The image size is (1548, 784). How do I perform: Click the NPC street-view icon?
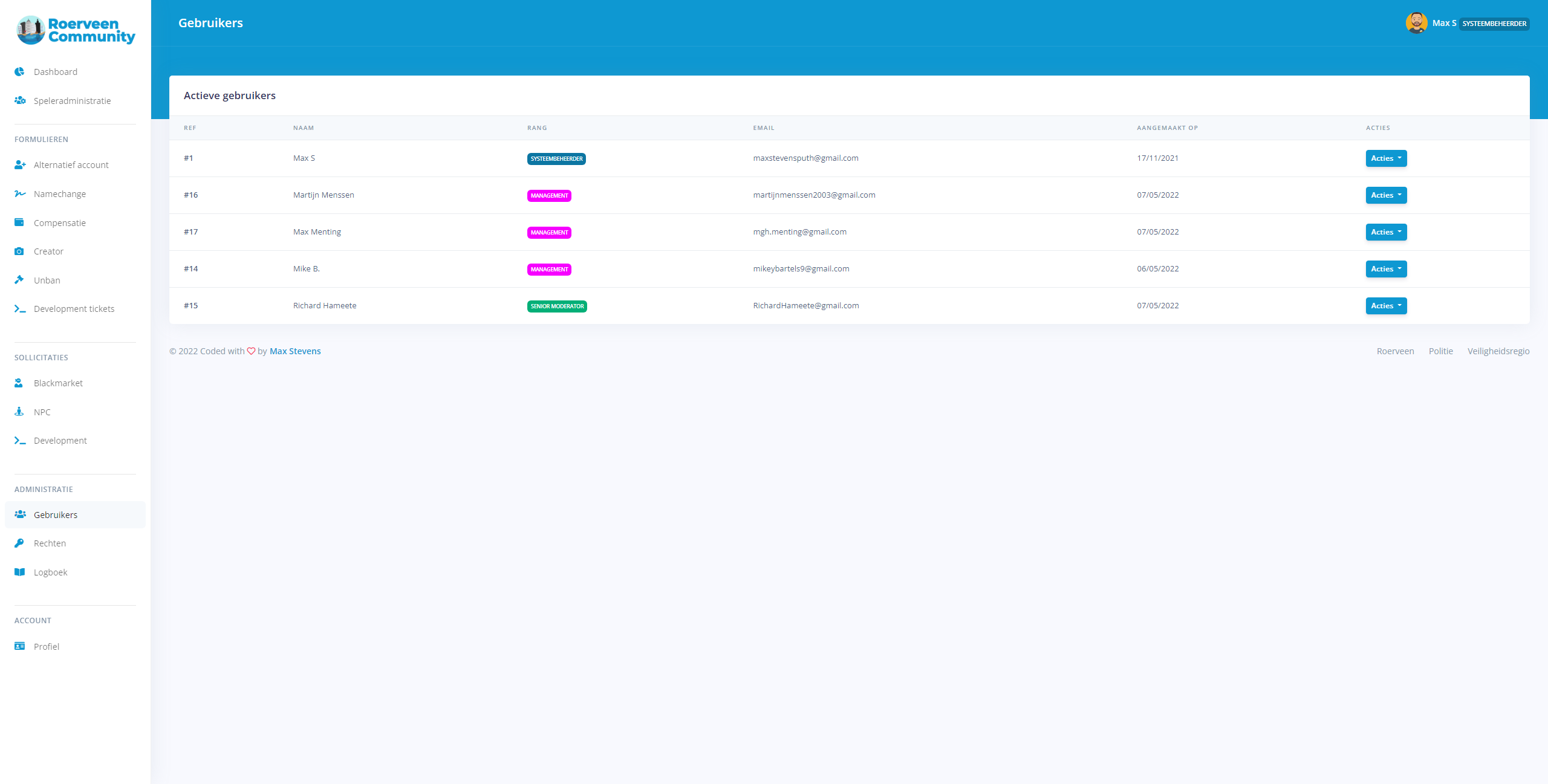point(19,412)
